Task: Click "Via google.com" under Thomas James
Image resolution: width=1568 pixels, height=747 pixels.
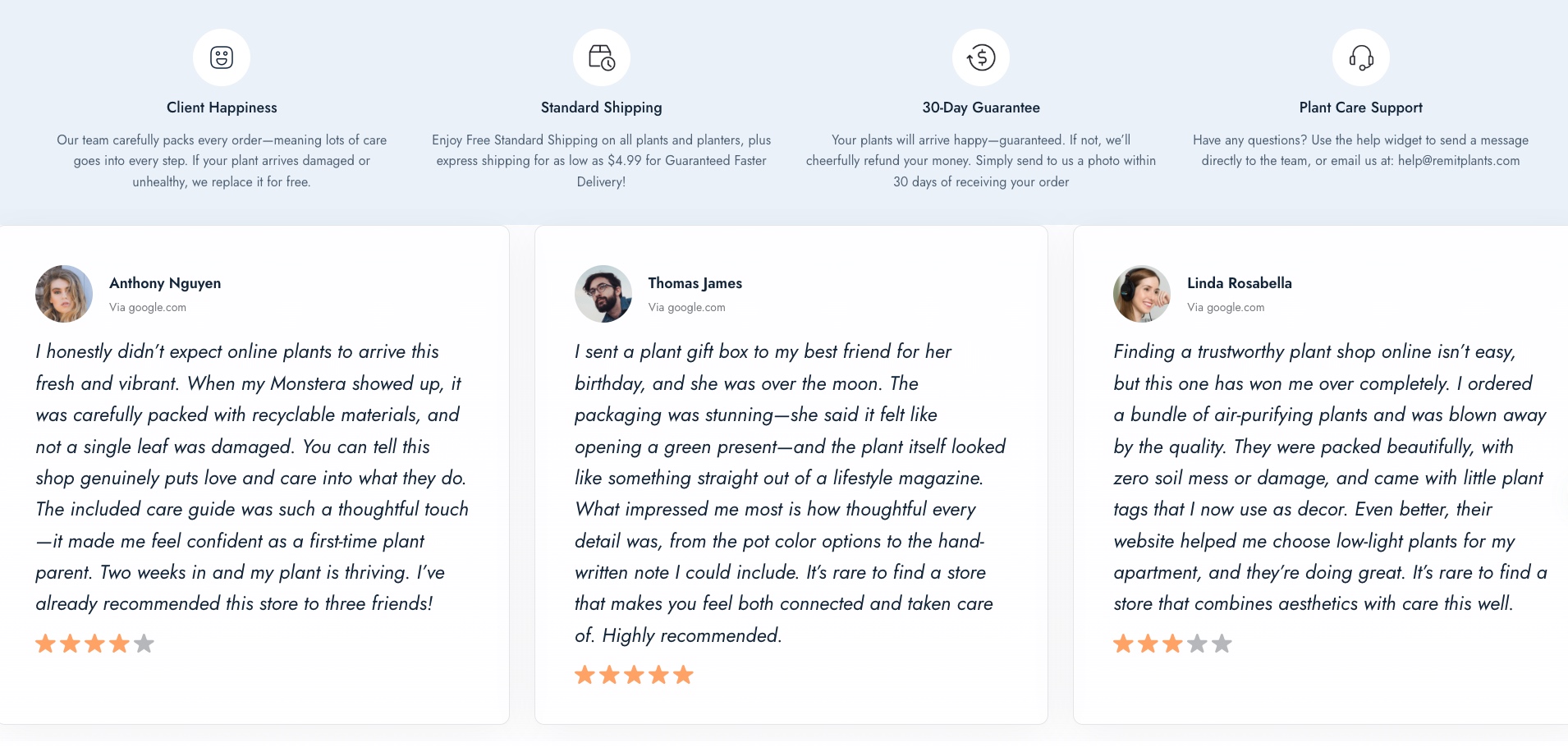Action: [686, 307]
